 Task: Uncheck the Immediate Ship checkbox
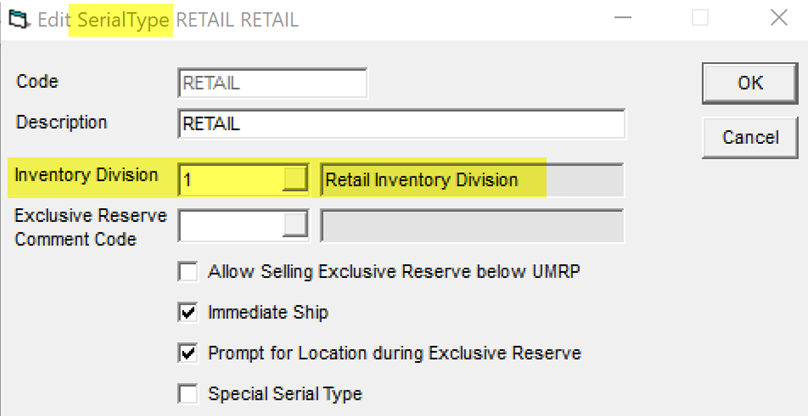coord(188,312)
